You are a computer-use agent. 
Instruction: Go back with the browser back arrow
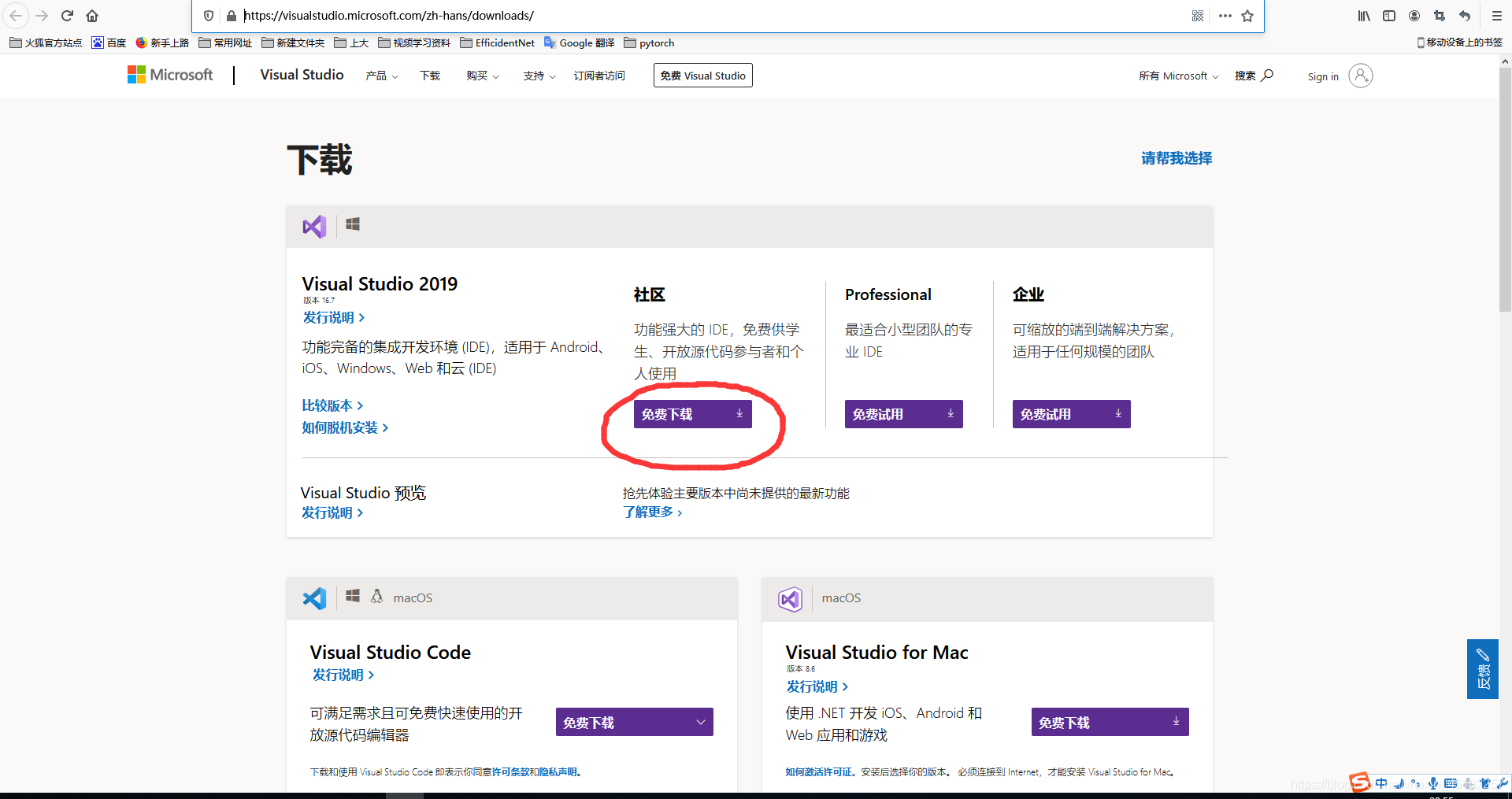(x=17, y=16)
